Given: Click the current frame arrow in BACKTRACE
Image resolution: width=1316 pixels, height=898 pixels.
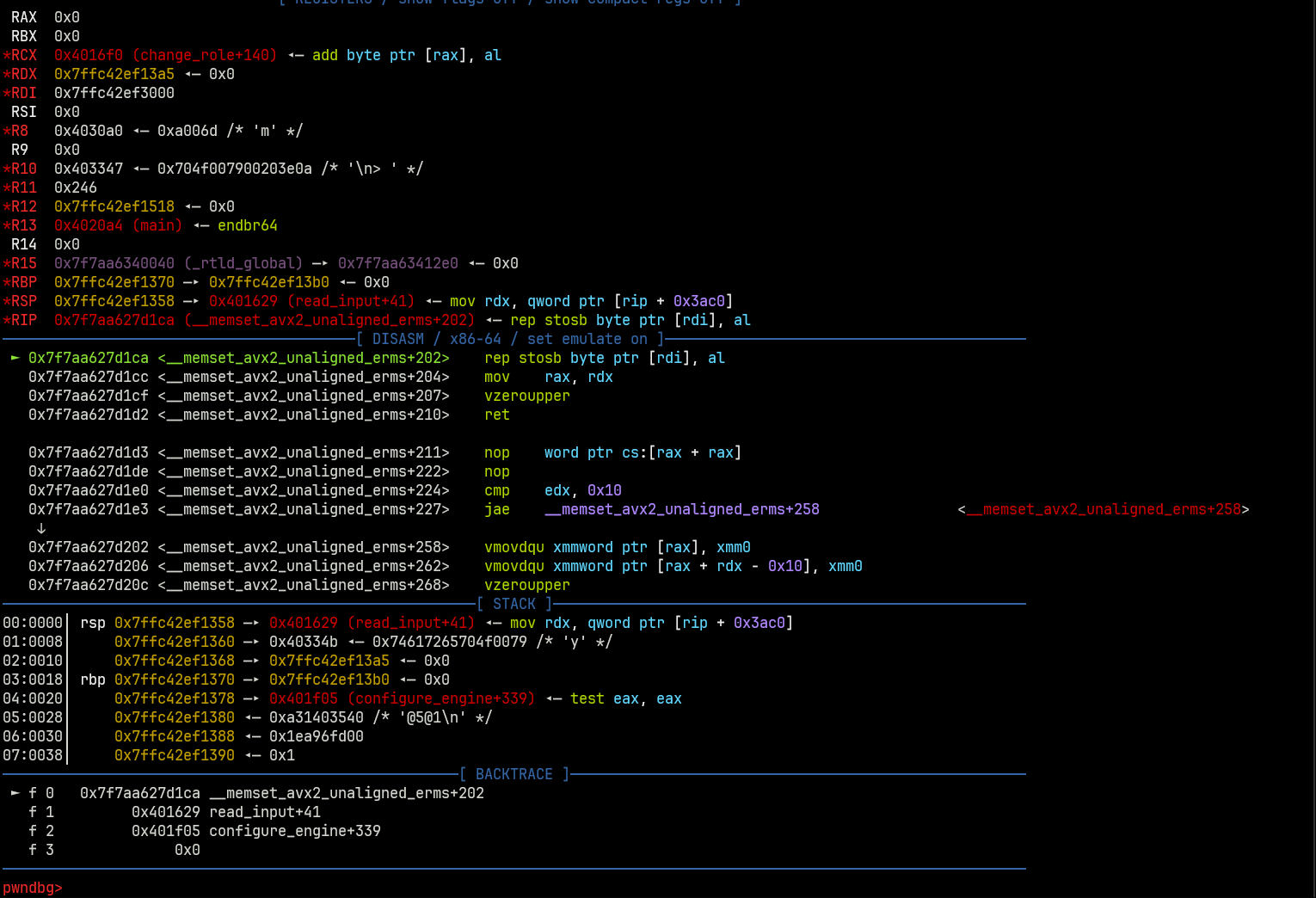Looking at the screenshot, I should point(15,793).
